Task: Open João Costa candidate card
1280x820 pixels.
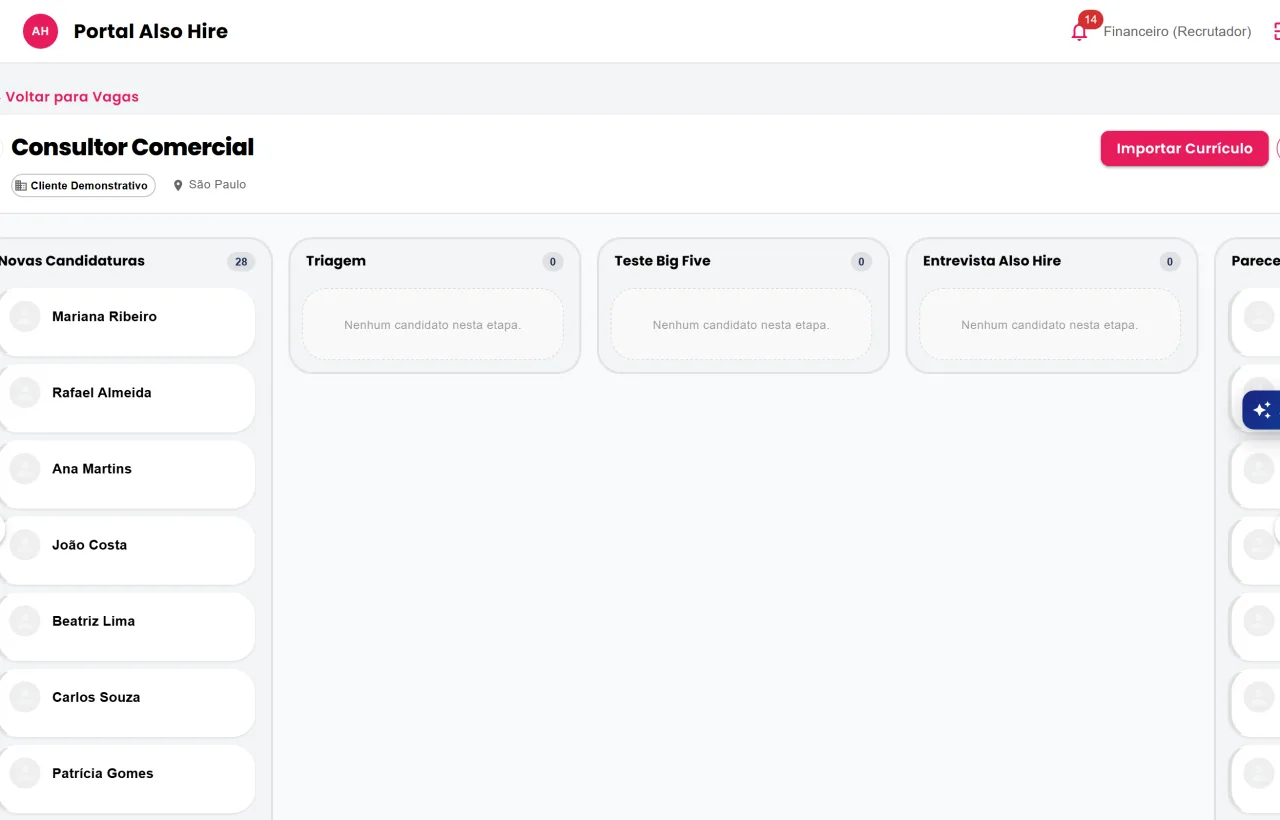Action: pyautogui.click(x=126, y=550)
